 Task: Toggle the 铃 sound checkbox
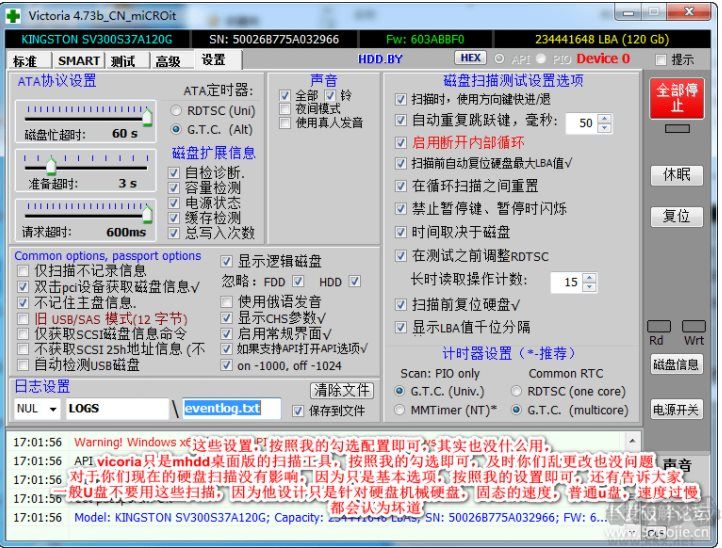[x=330, y=95]
